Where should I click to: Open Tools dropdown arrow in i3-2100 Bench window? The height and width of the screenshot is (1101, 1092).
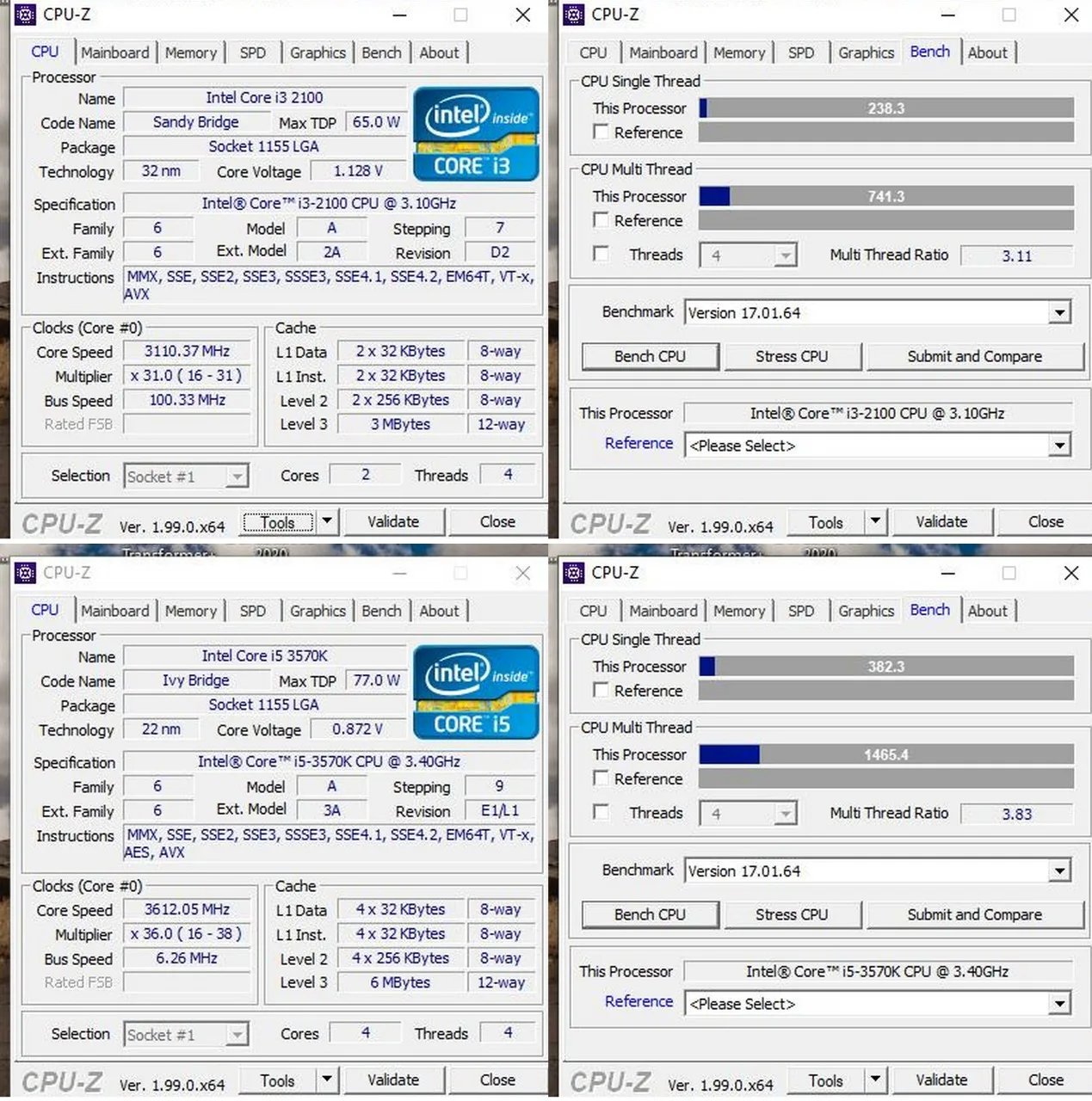tap(875, 521)
